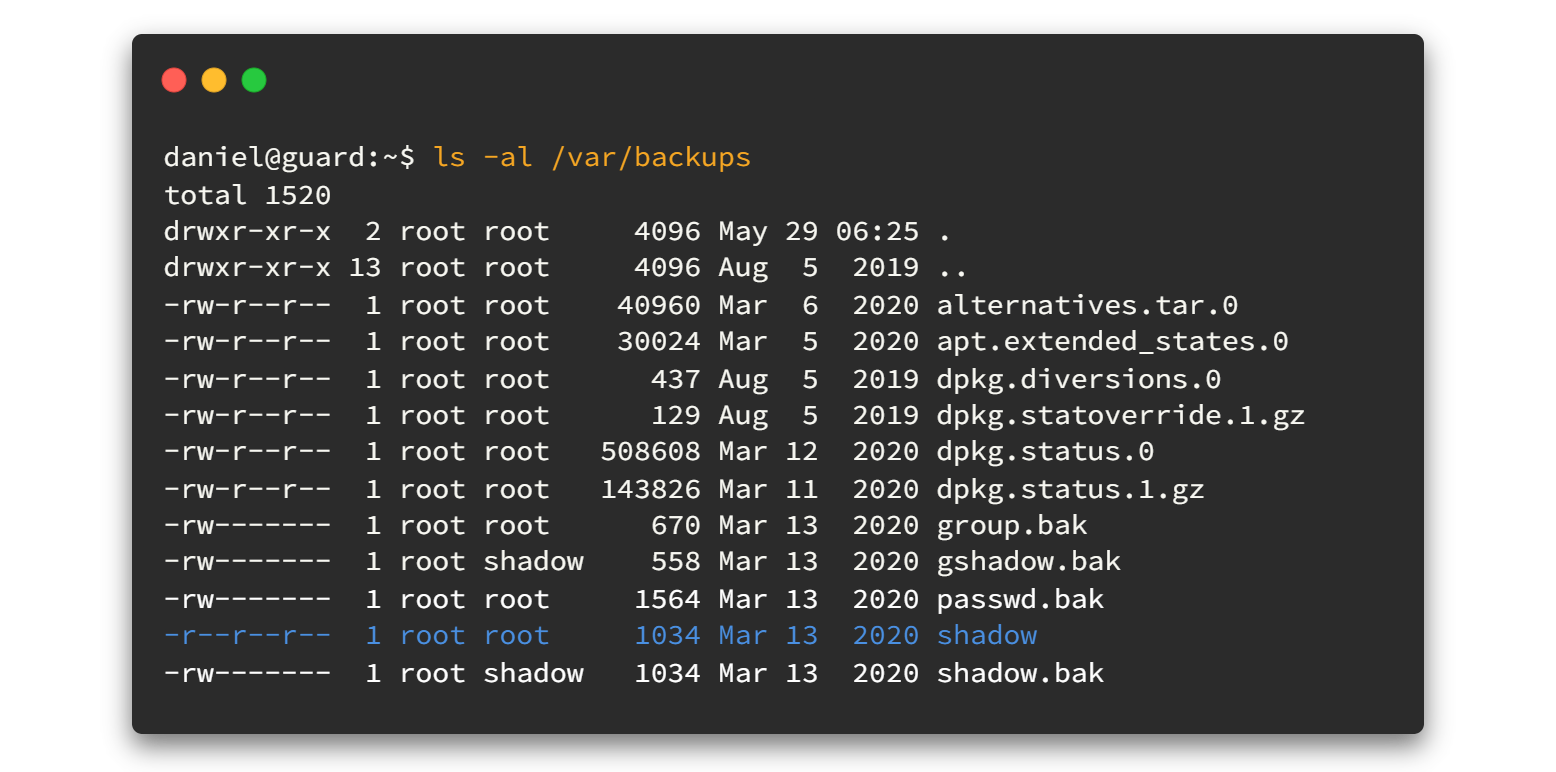Click the passwd.bak filename

(1020, 599)
